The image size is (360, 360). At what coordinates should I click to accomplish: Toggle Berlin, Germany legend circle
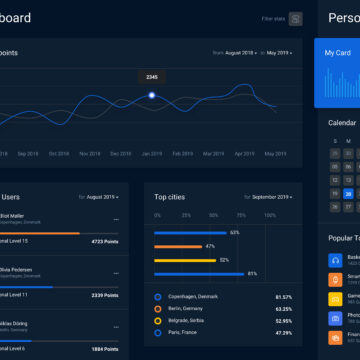(x=158, y=309)
